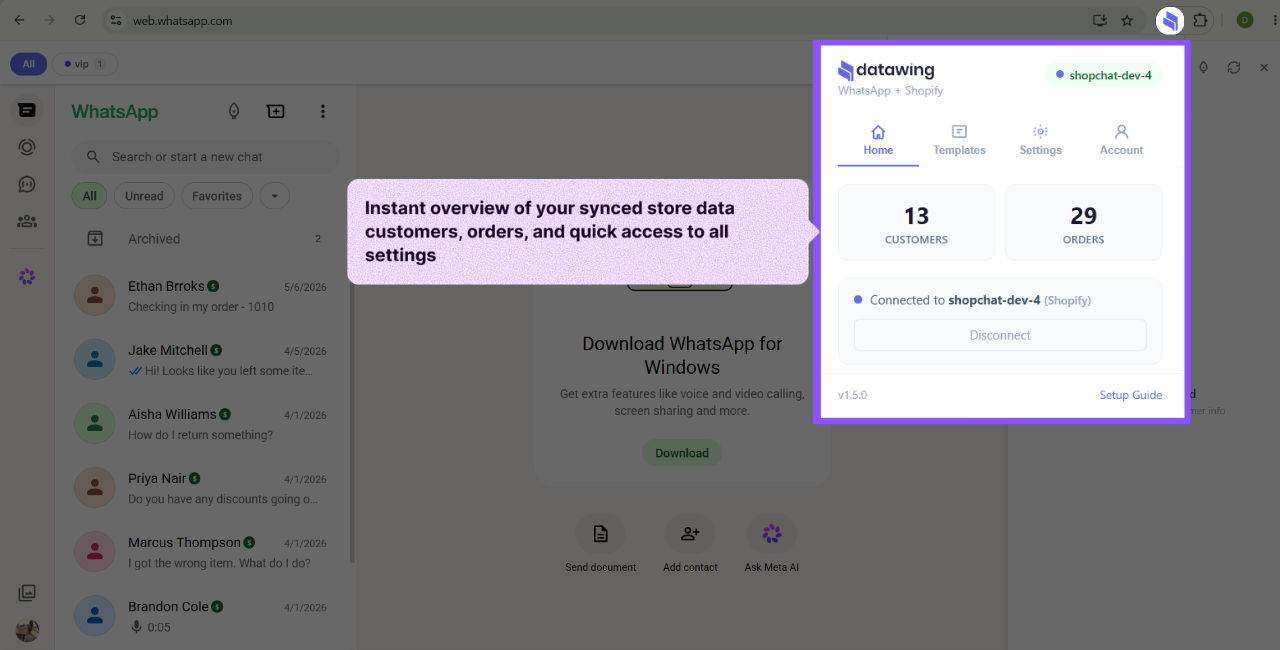
Task: Open the Communities icon in the WhatsApp sidebar
Action: coord(27,221)
